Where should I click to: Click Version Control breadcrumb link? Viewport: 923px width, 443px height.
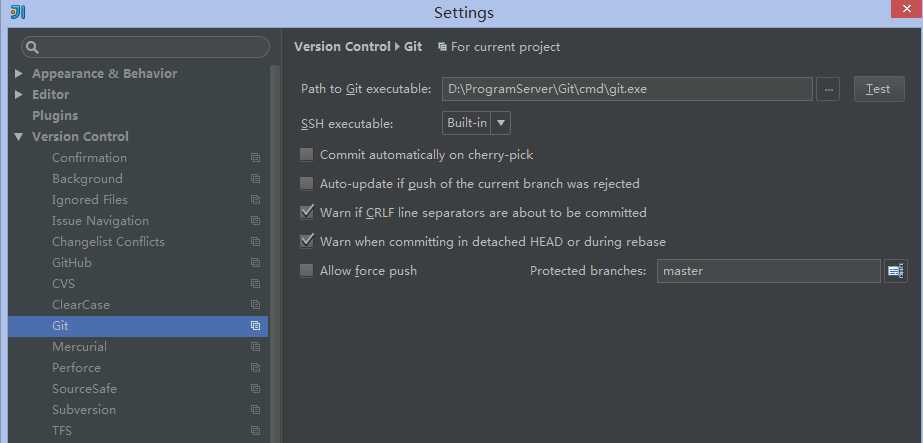click(x=342, y=47)
